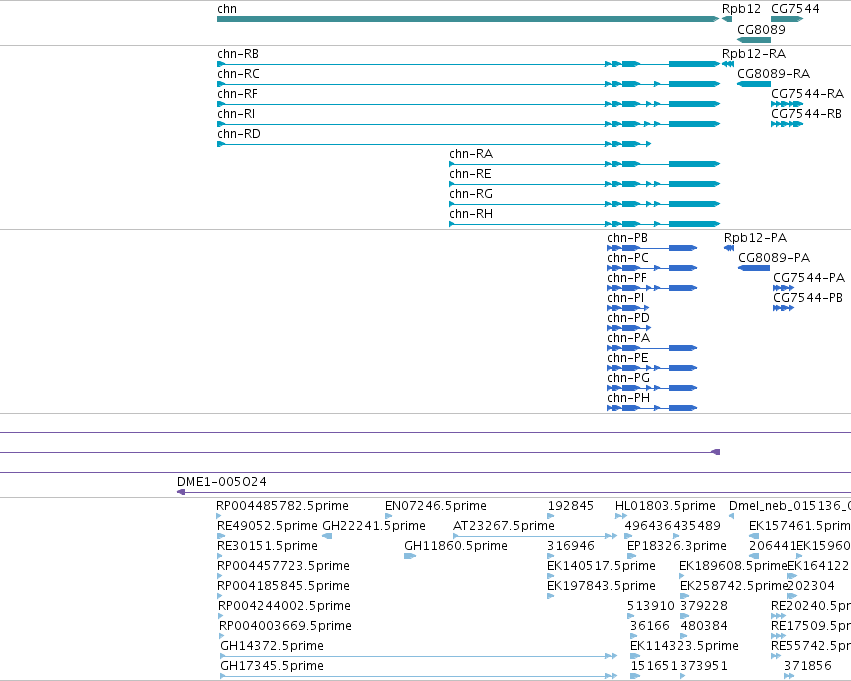Select EST RE30151.5prime
This screenshot has width=851, height=681.
(x=267, y=546)
